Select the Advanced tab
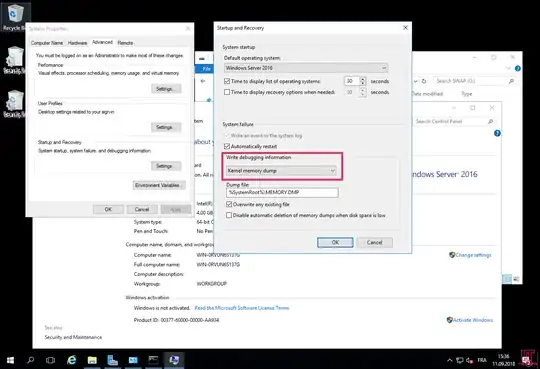The height and width of the screenshot is (369, 540). point(102,42)
